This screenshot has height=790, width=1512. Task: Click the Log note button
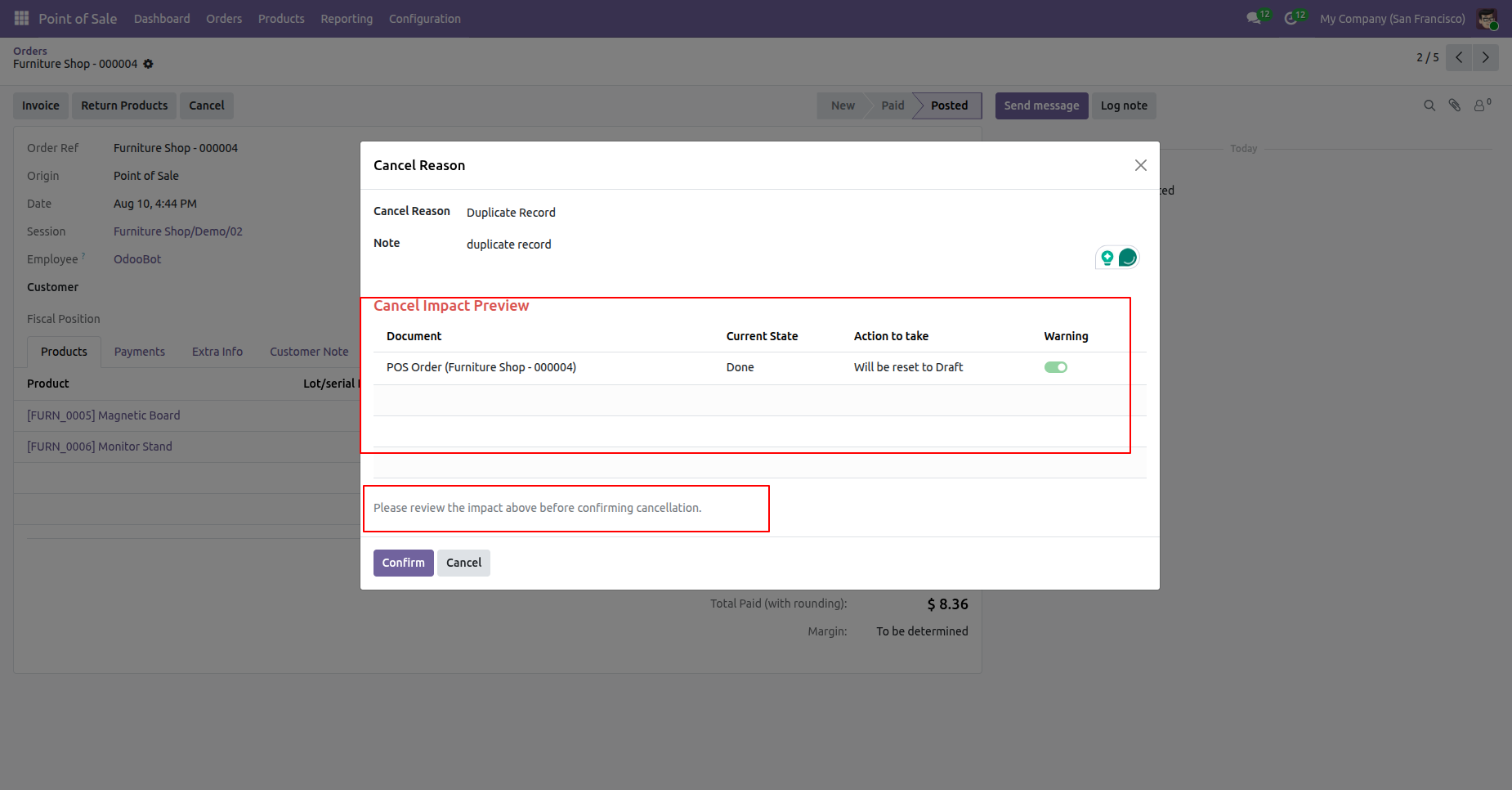click(x=1124, y=105)
